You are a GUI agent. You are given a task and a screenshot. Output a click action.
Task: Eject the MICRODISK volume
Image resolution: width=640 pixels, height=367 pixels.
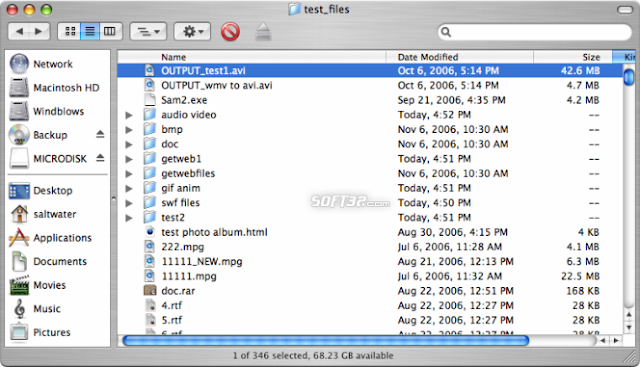tap(100, 158)
